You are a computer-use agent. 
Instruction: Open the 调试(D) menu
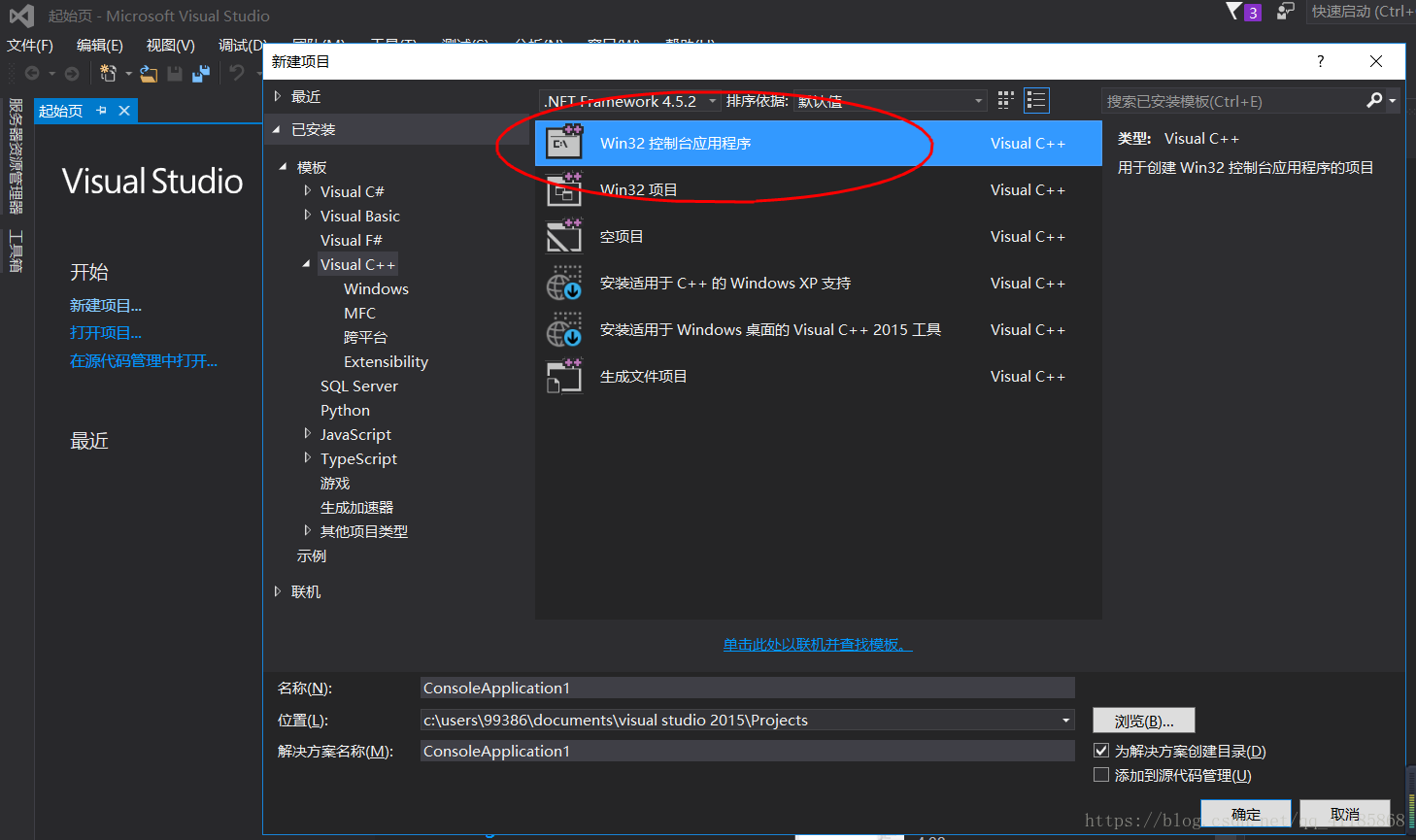240,45
